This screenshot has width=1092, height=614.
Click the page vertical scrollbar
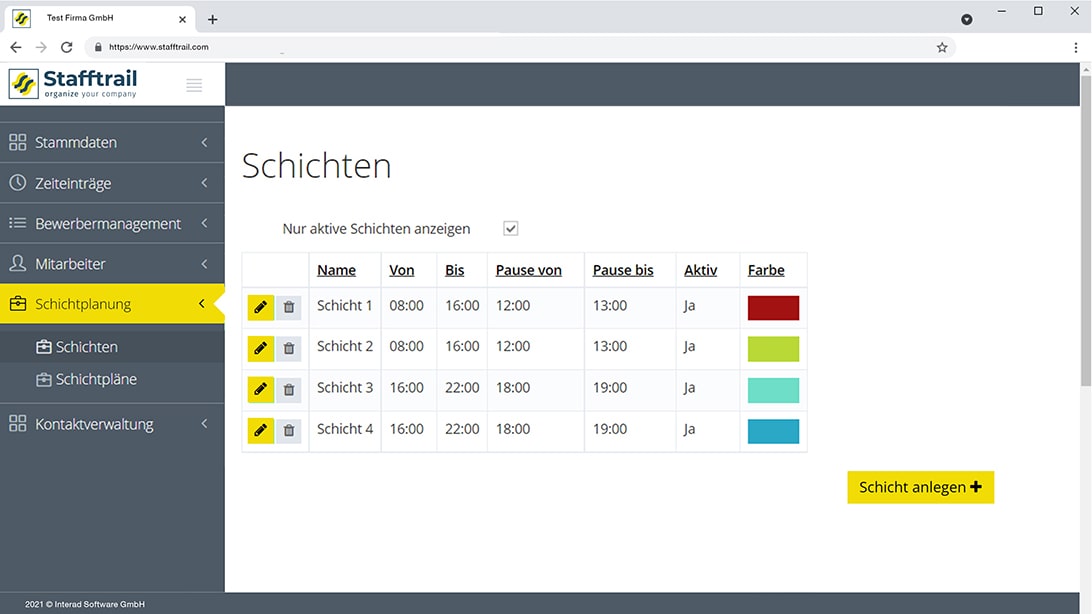[1086, 230]
